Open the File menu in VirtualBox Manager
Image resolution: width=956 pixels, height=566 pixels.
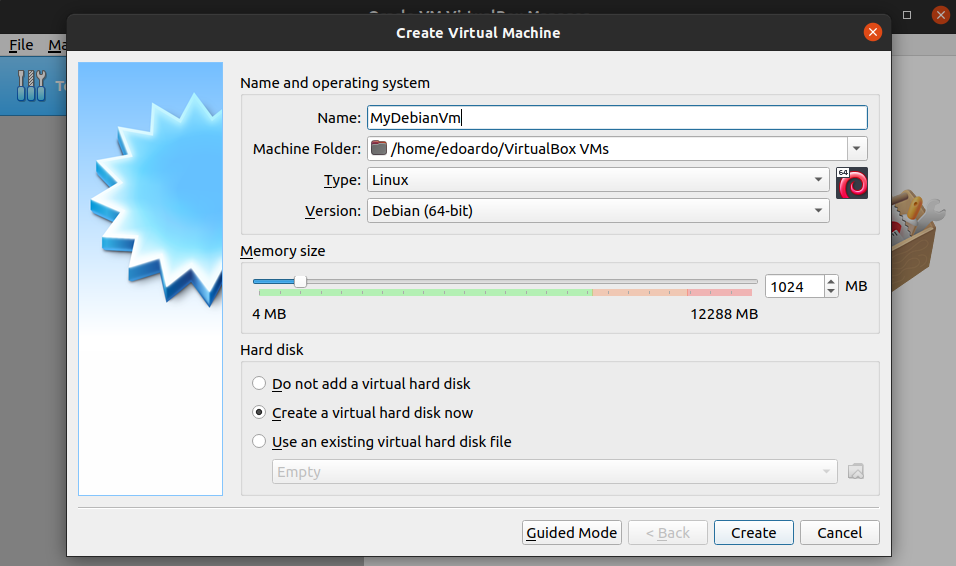(21, 45)
